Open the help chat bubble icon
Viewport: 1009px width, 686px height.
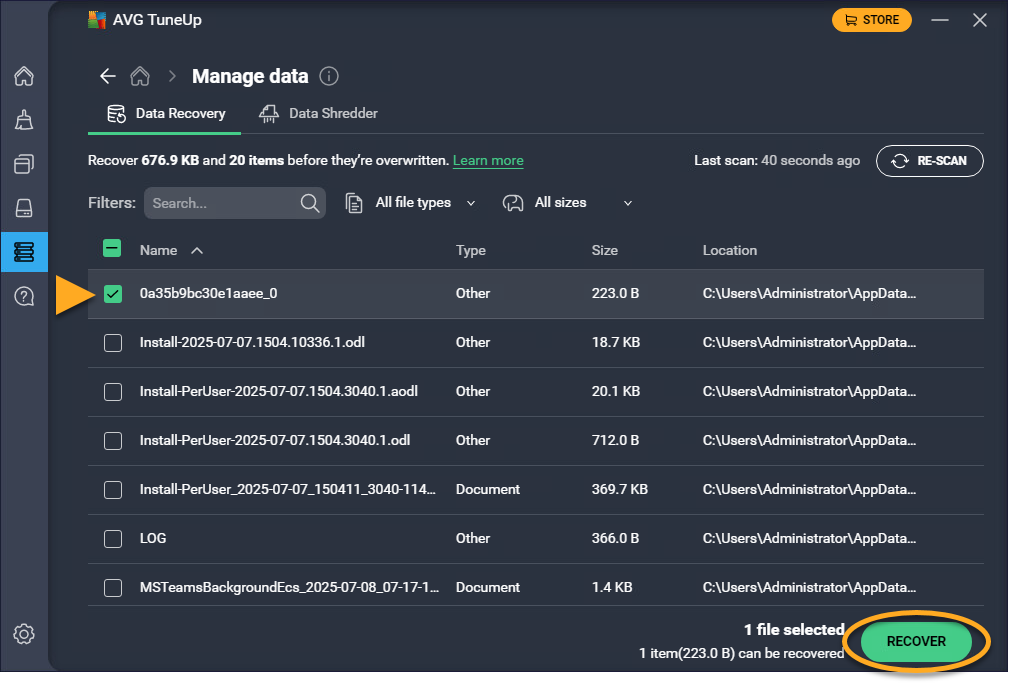(x=24, y=296)
